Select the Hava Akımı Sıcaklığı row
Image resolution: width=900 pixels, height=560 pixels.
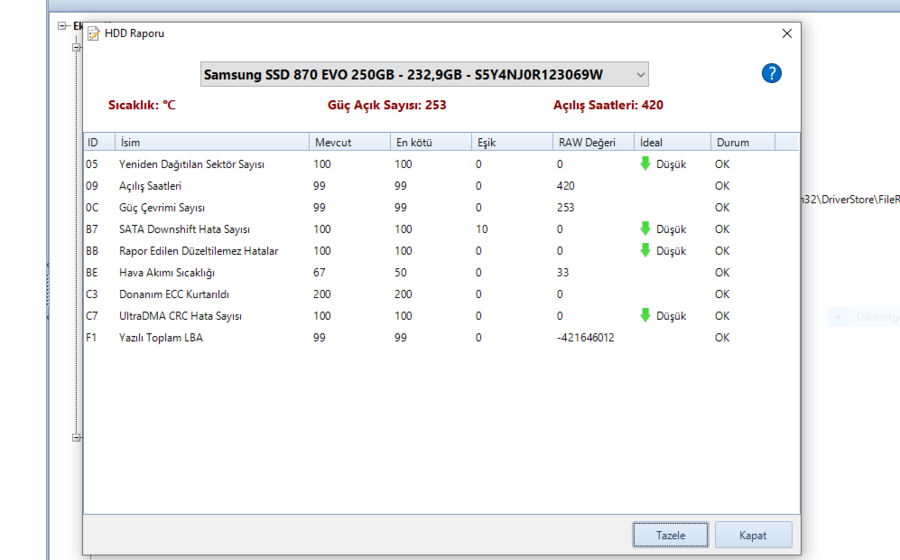(441, 273)
